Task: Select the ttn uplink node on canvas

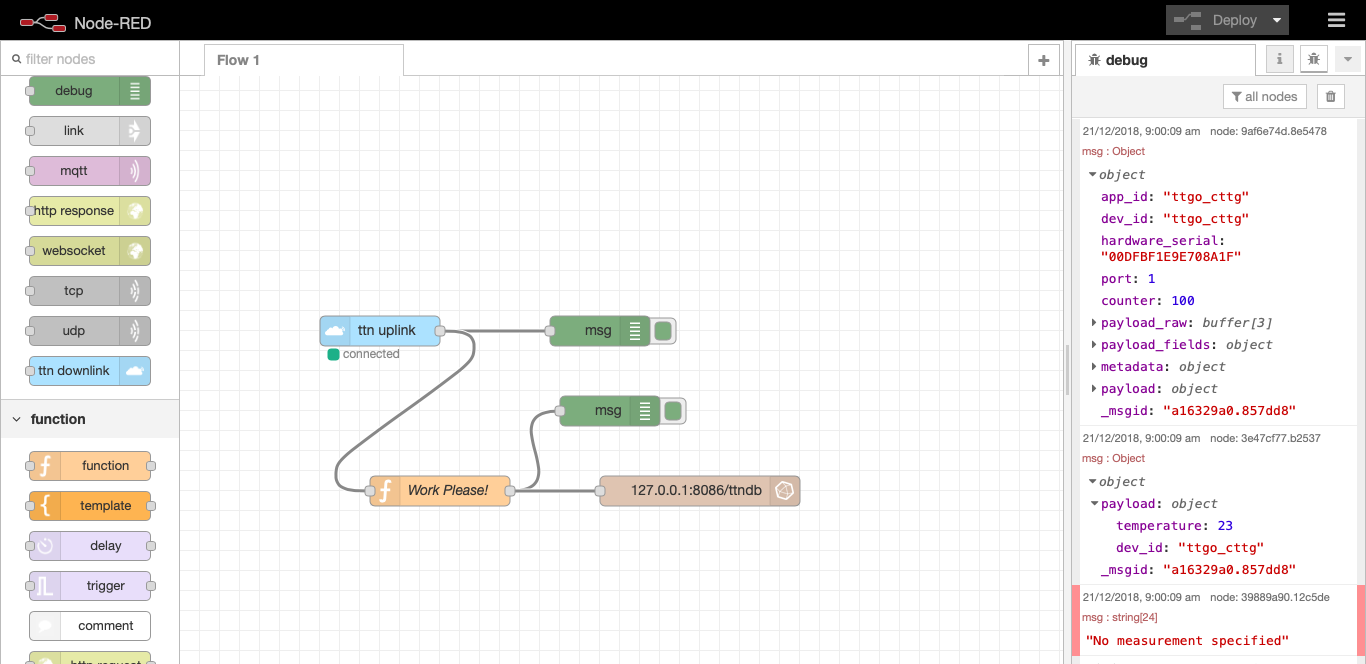Action: [x=380, y=331]
